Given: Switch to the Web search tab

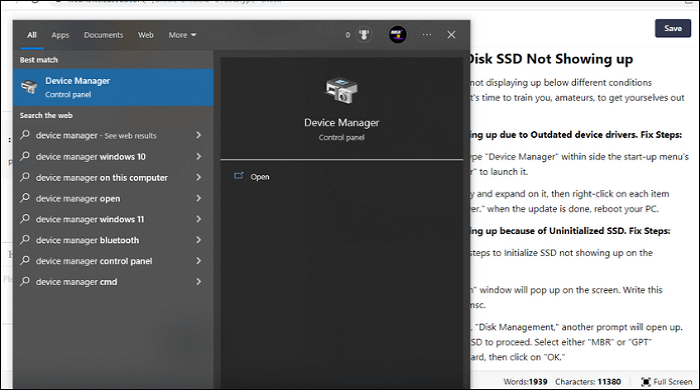Looking at the screenshot, I should pyautogui.click(x=146, y=35).
